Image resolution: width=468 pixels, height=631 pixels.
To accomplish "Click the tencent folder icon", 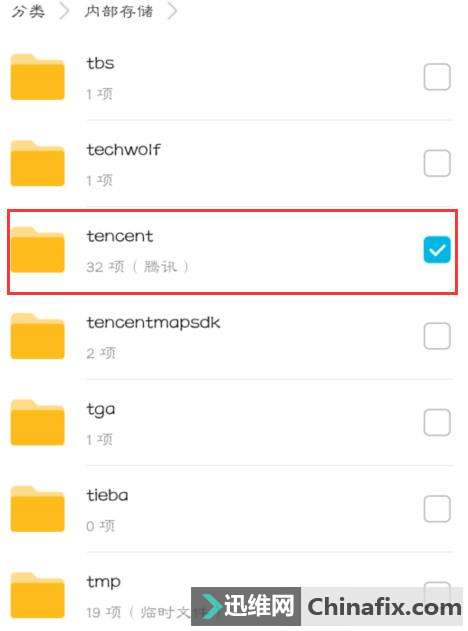I will tap(37, 250).
